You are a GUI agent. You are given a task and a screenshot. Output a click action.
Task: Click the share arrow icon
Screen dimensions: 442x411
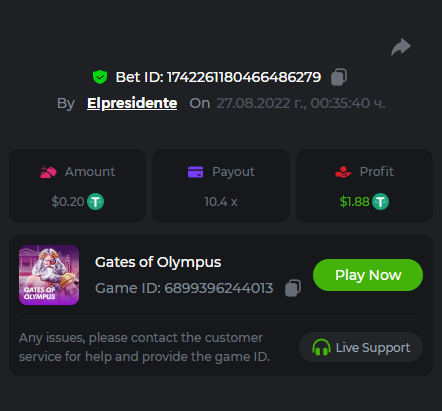click(x=401, y=47)
